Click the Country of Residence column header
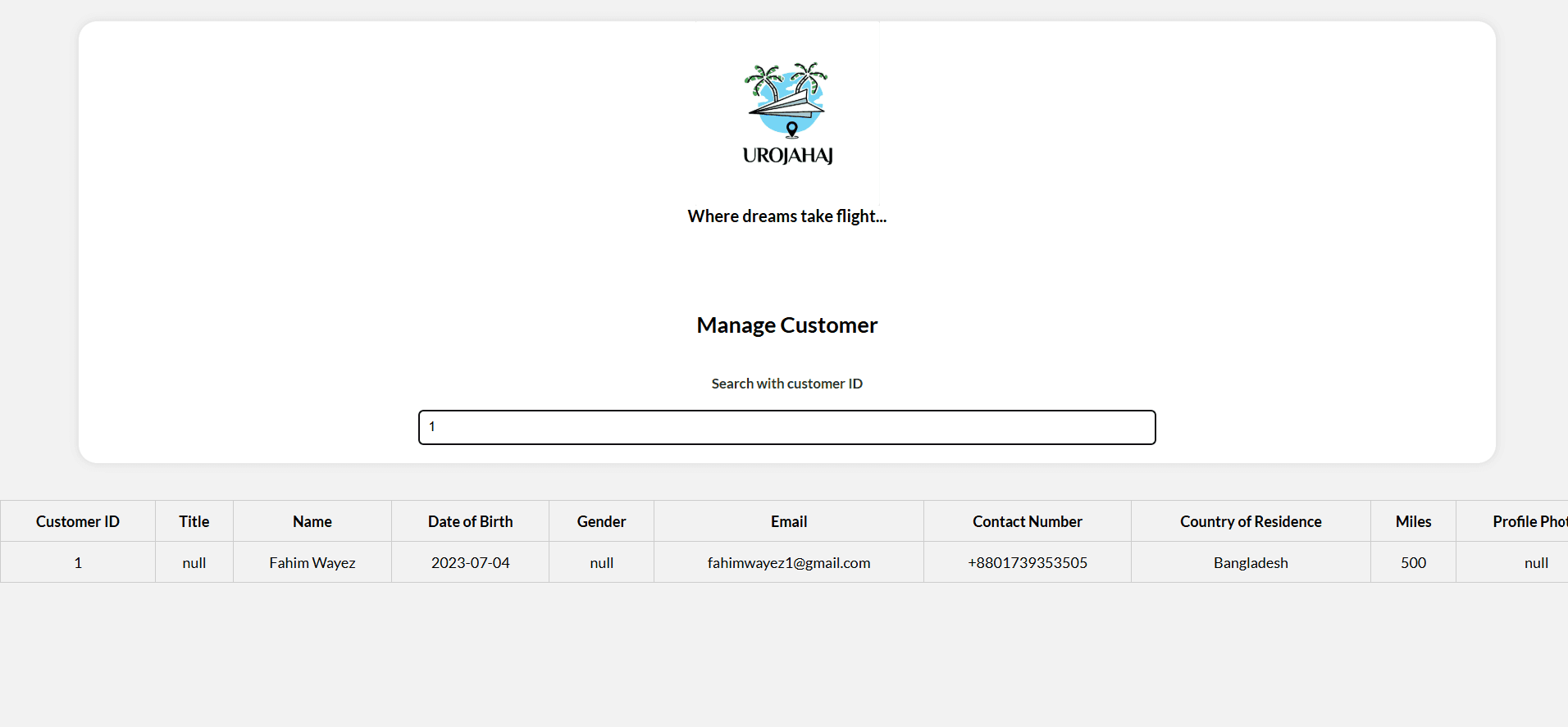1568x727 pixels. coord(1251,521)
